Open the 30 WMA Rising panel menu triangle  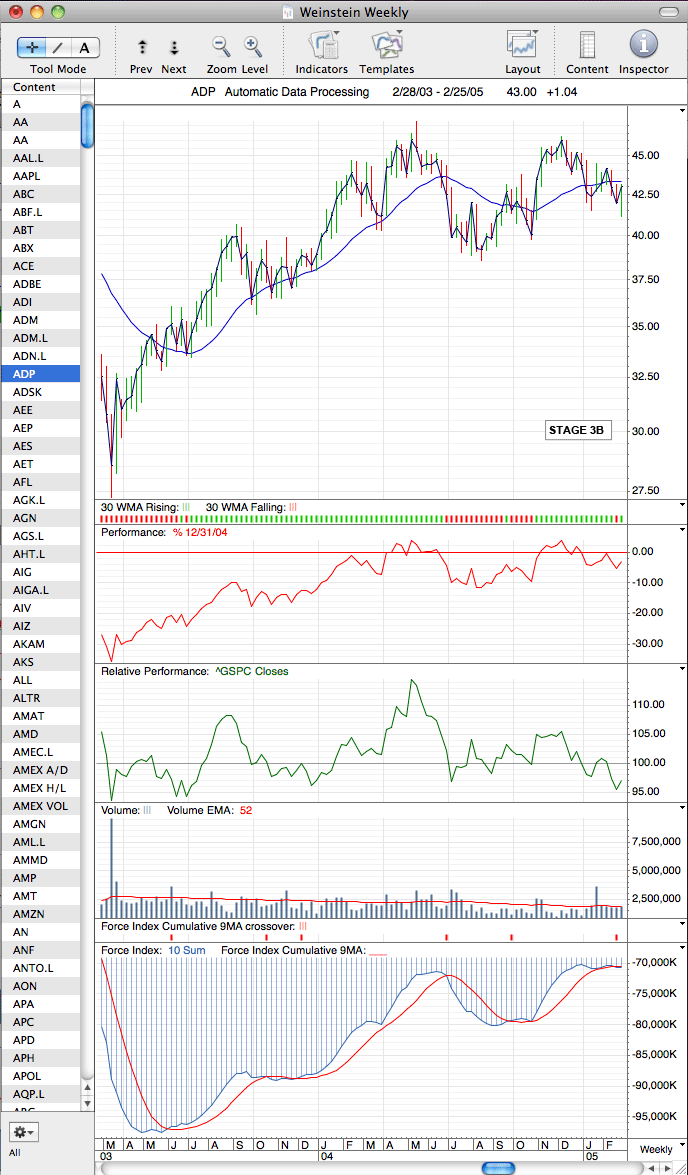[x=682, y=506]
